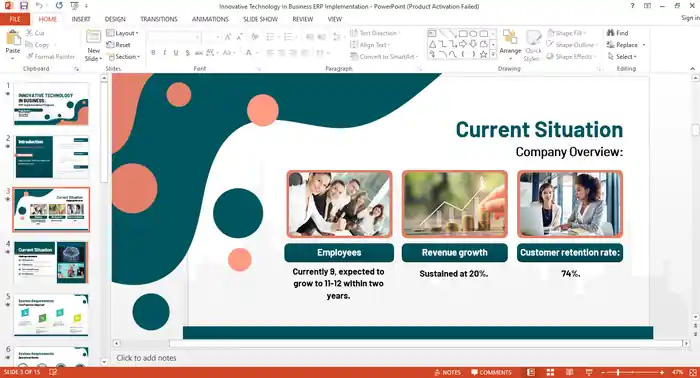700x378 pixels.
Task: Select the Rectangle shape in gallery
Action: (463, 33)
